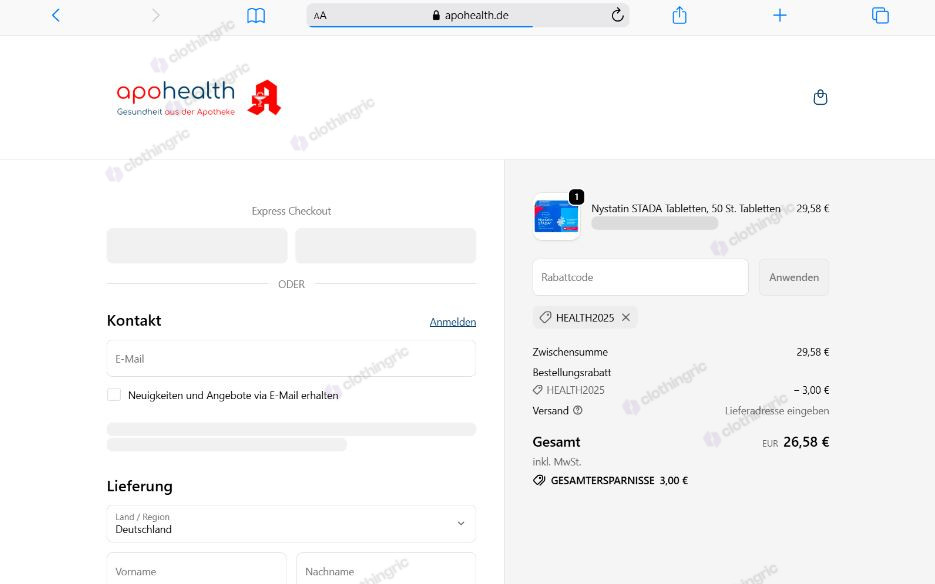Remove the HEALTH2025 discount code tag
The width and height of the screenshot is (935, 584).
tap(626, 317)
